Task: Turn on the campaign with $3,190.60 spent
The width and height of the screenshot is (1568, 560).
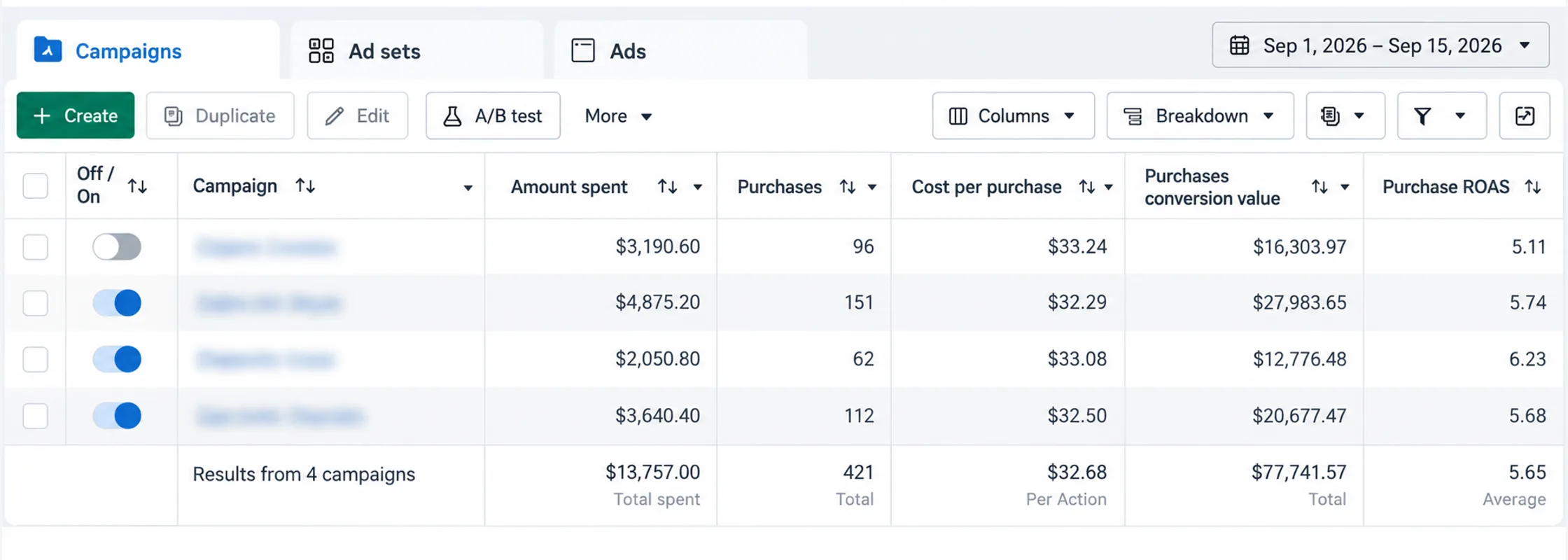Action: click(x=117, y=246)
